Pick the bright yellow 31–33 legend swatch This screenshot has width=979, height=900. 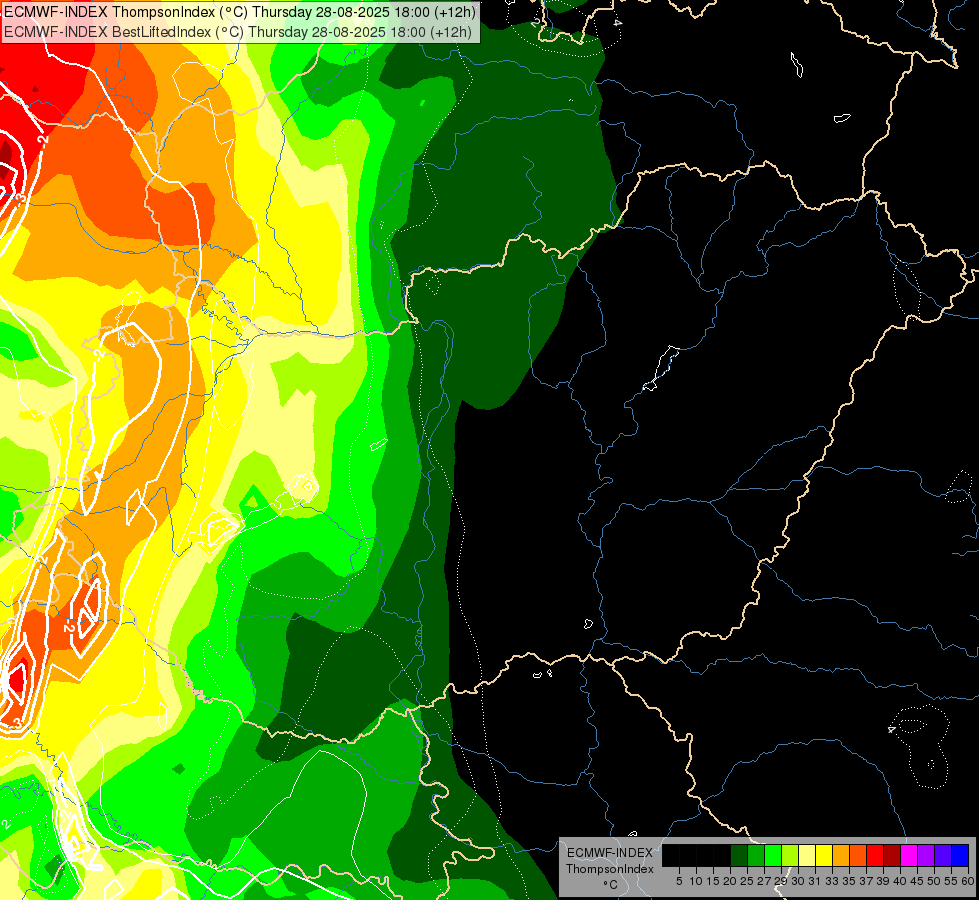tap(824, 855)
